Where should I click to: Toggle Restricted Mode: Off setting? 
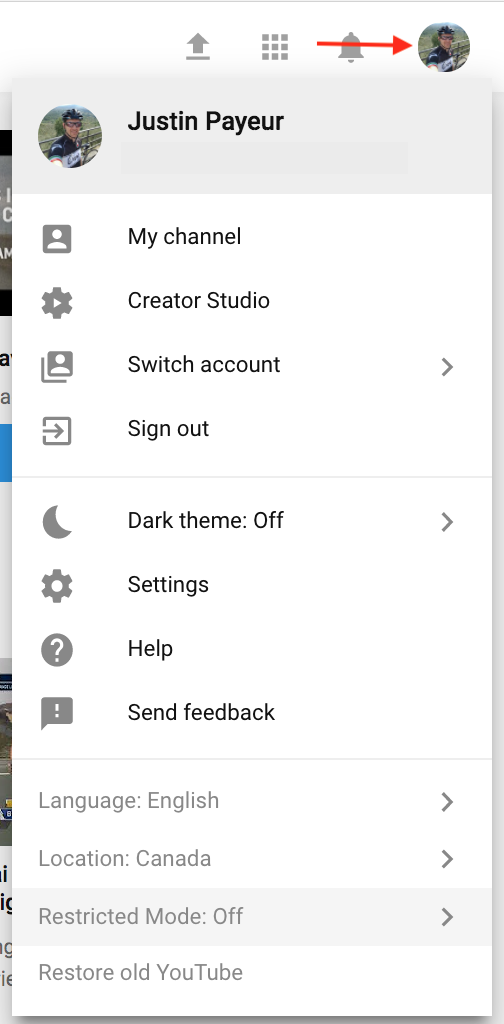(252, 916)
